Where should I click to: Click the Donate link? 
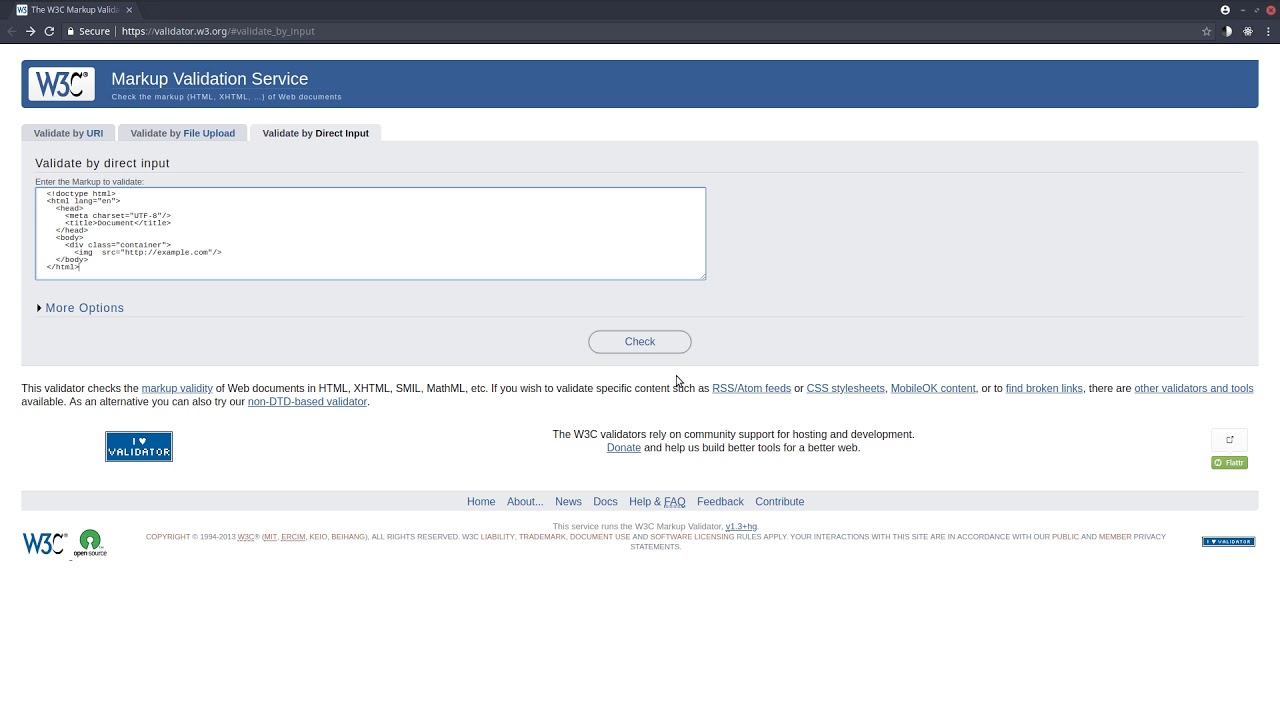(x=623, y=448)
